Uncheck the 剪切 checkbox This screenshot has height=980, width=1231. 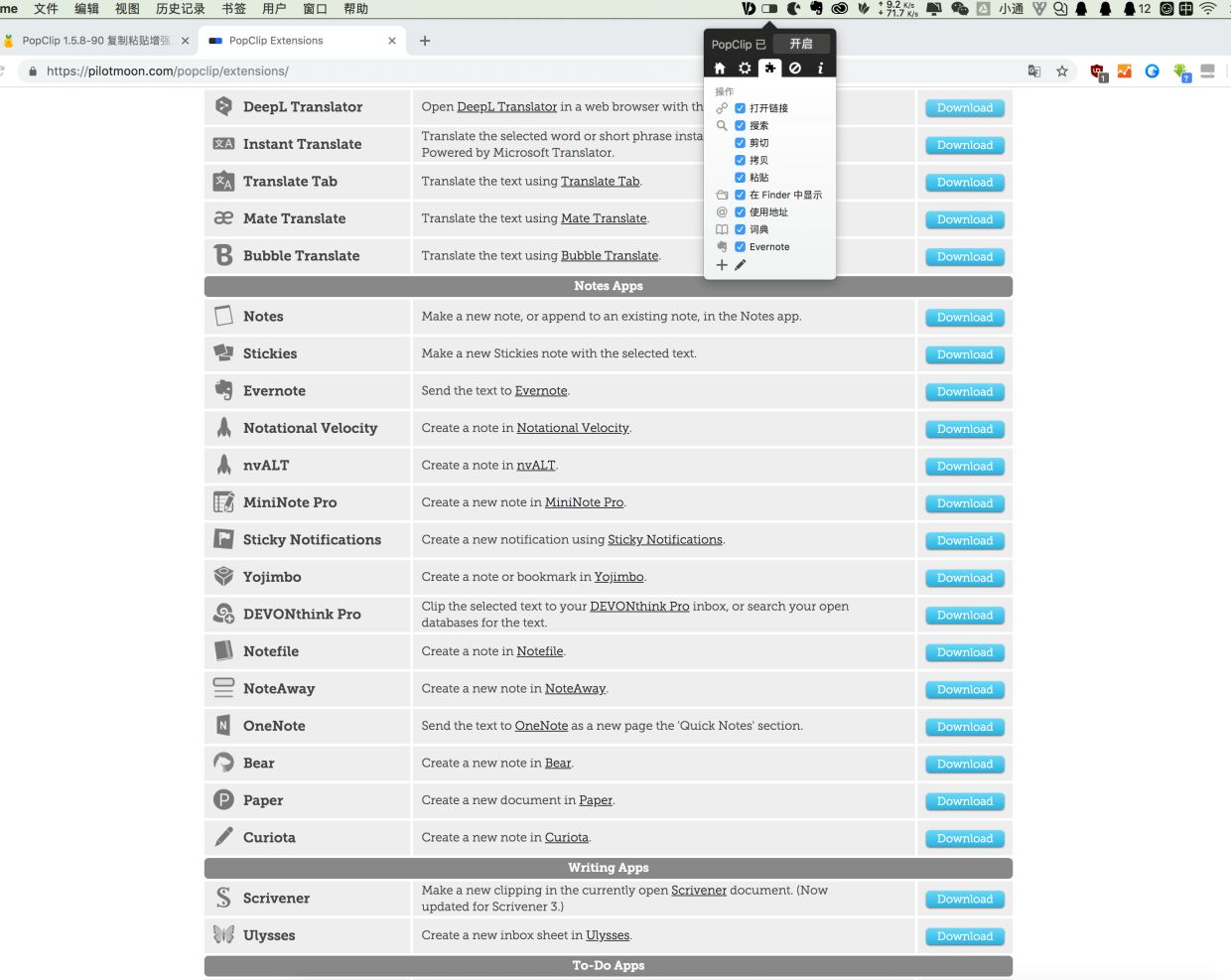click(740, 143)
